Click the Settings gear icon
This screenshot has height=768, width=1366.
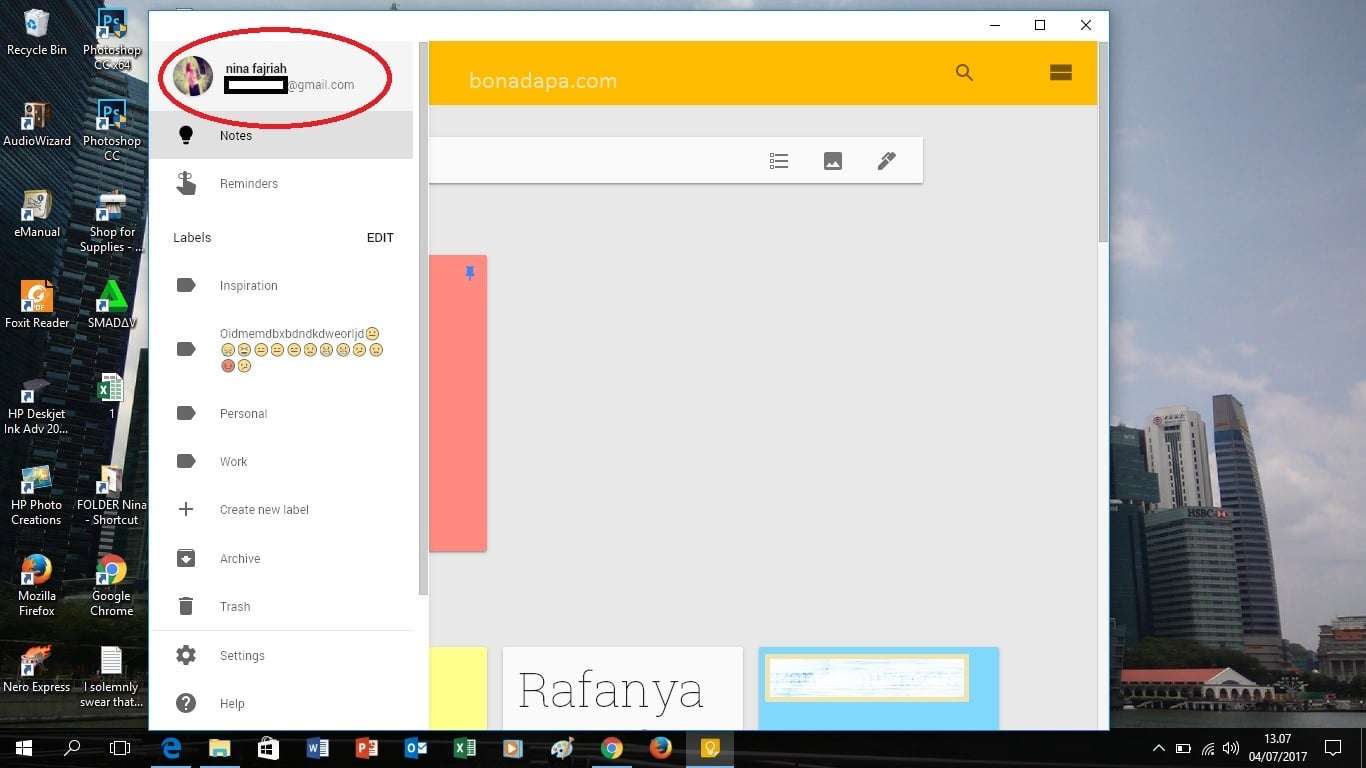[186, 655]
